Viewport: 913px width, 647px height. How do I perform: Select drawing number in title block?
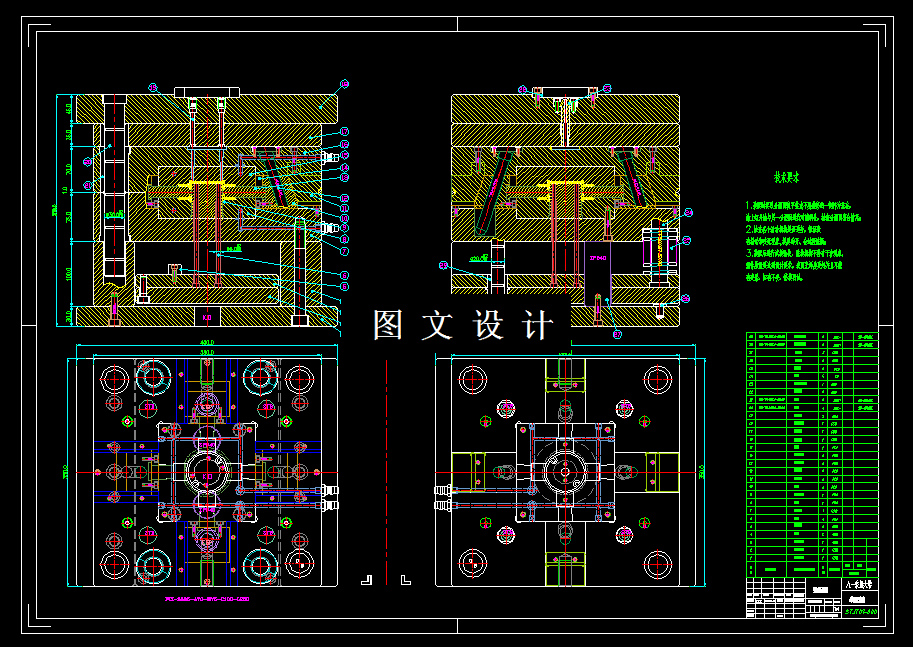[861, 611]
